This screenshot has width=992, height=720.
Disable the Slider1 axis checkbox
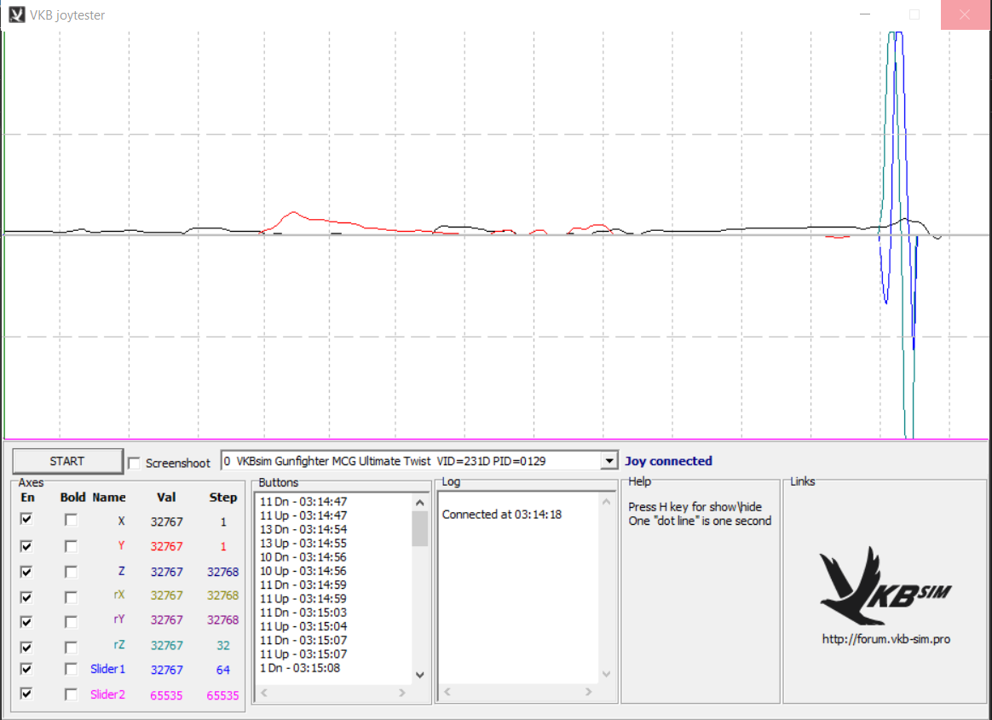[x=26, y=669]
